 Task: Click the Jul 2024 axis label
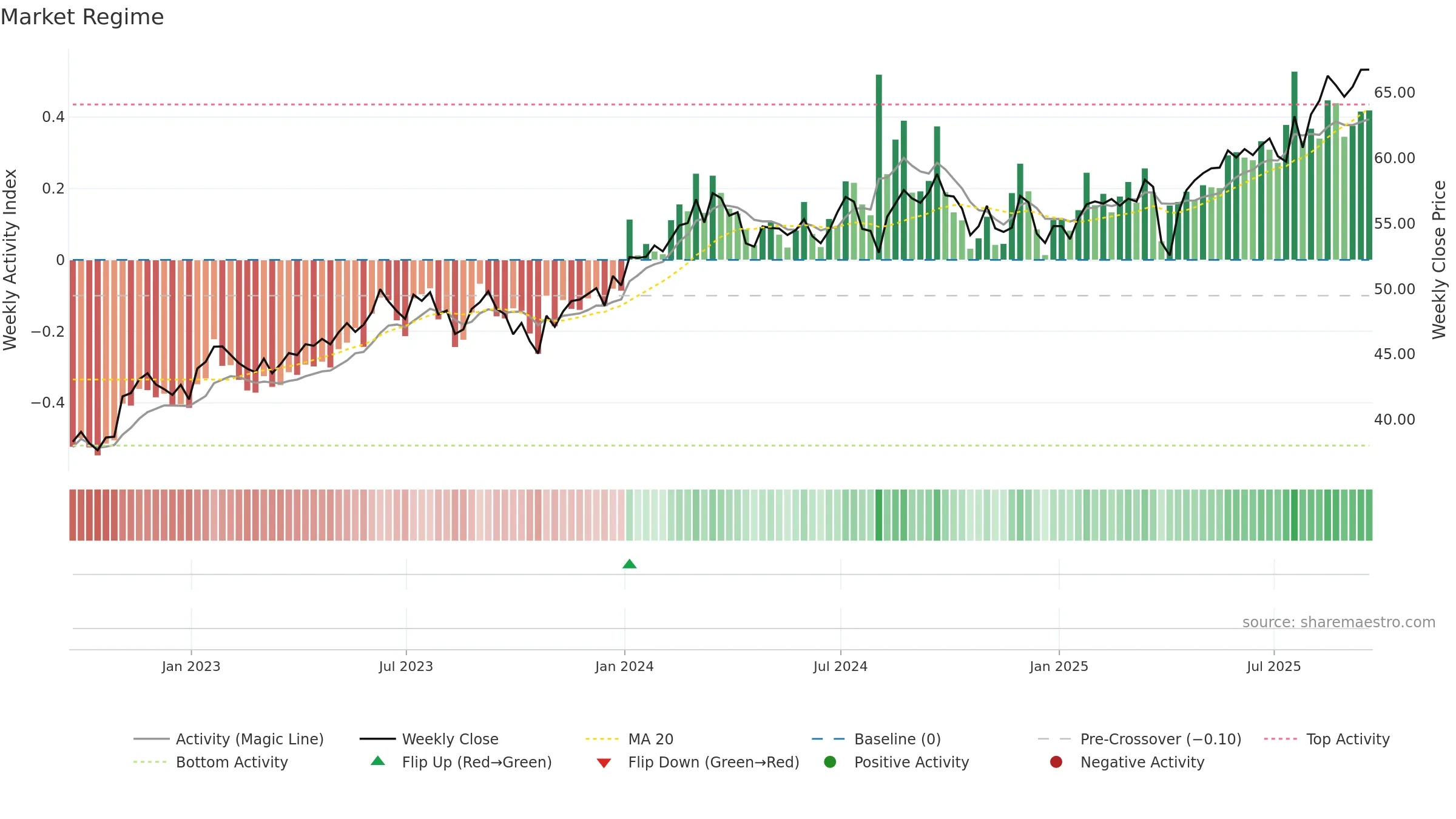[840, 666]
